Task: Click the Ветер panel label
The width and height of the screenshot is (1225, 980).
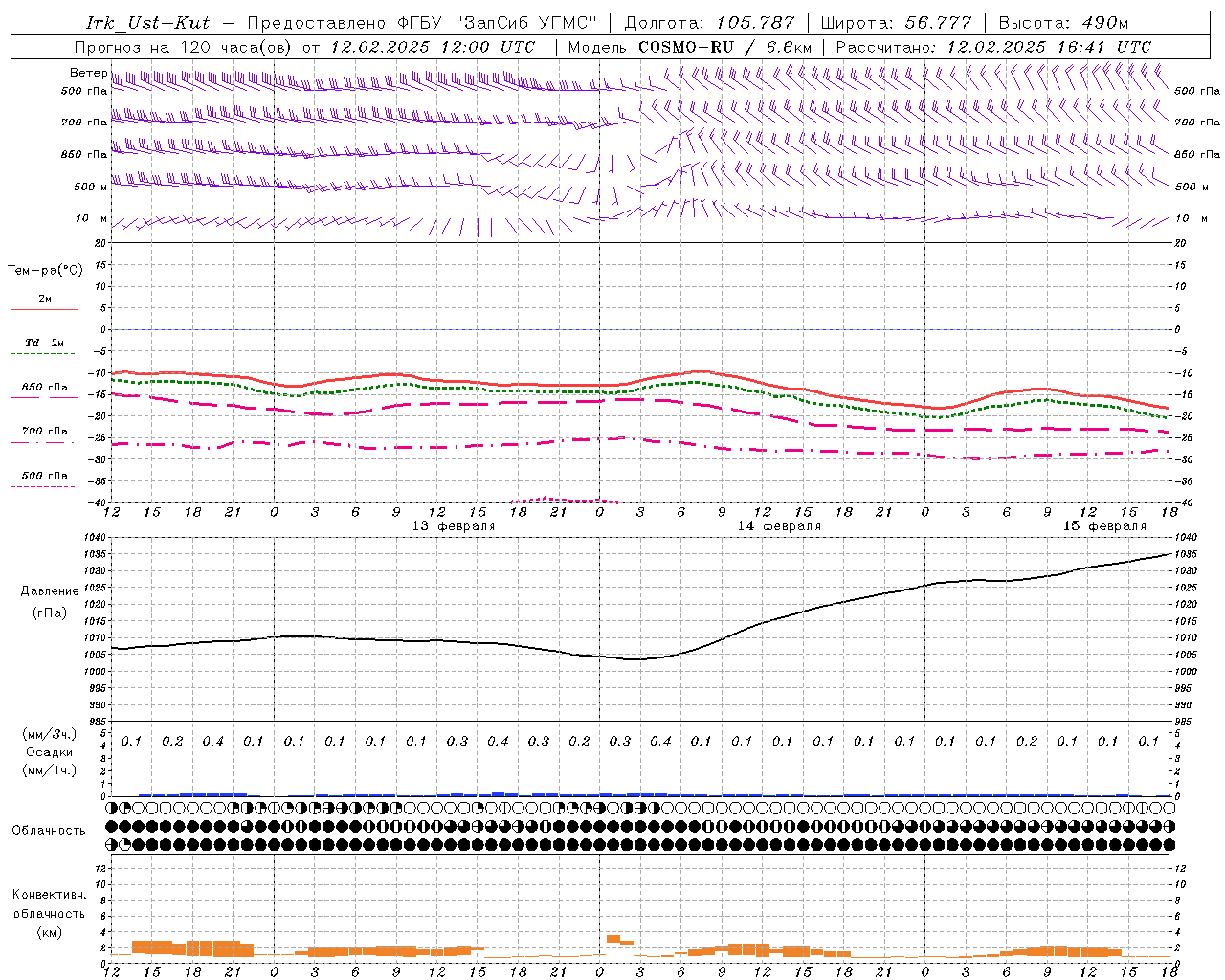Action: [88, 73]
